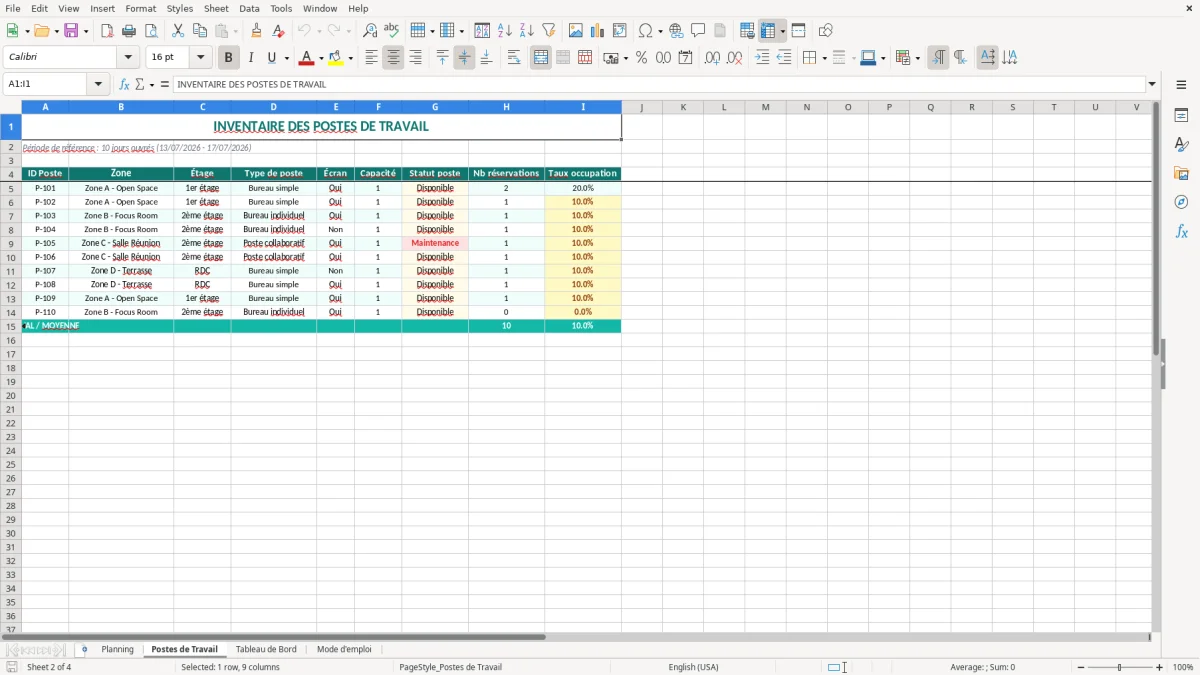Open the Data menu
The width and height of the screenshot is (1200, 675).
point(249,8)
